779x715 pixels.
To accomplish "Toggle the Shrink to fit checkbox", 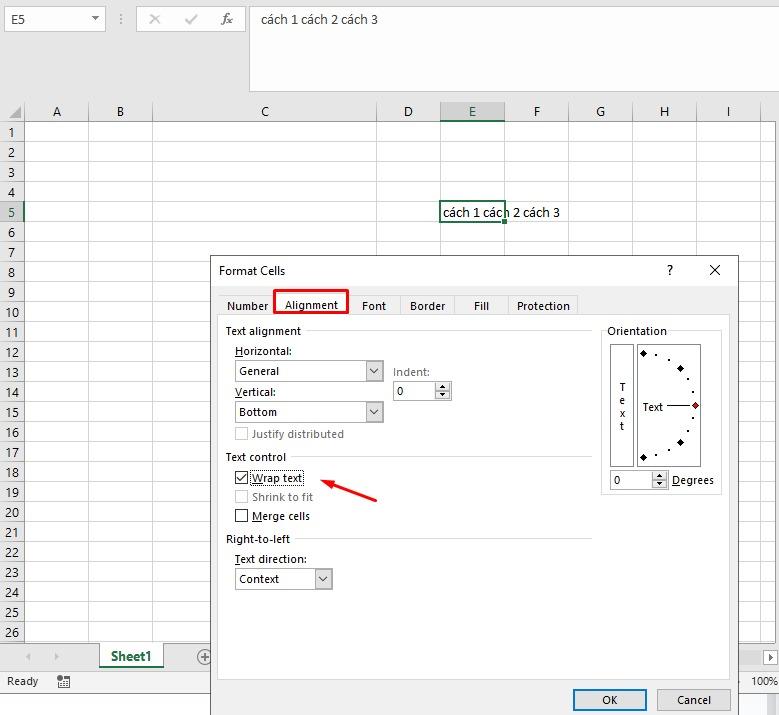I will 241,496.
